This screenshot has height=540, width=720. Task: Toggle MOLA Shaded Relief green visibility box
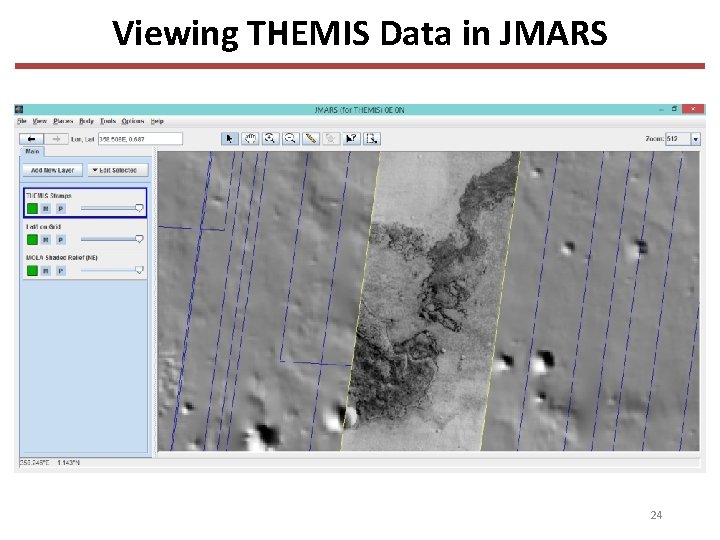tap(32, 270)
